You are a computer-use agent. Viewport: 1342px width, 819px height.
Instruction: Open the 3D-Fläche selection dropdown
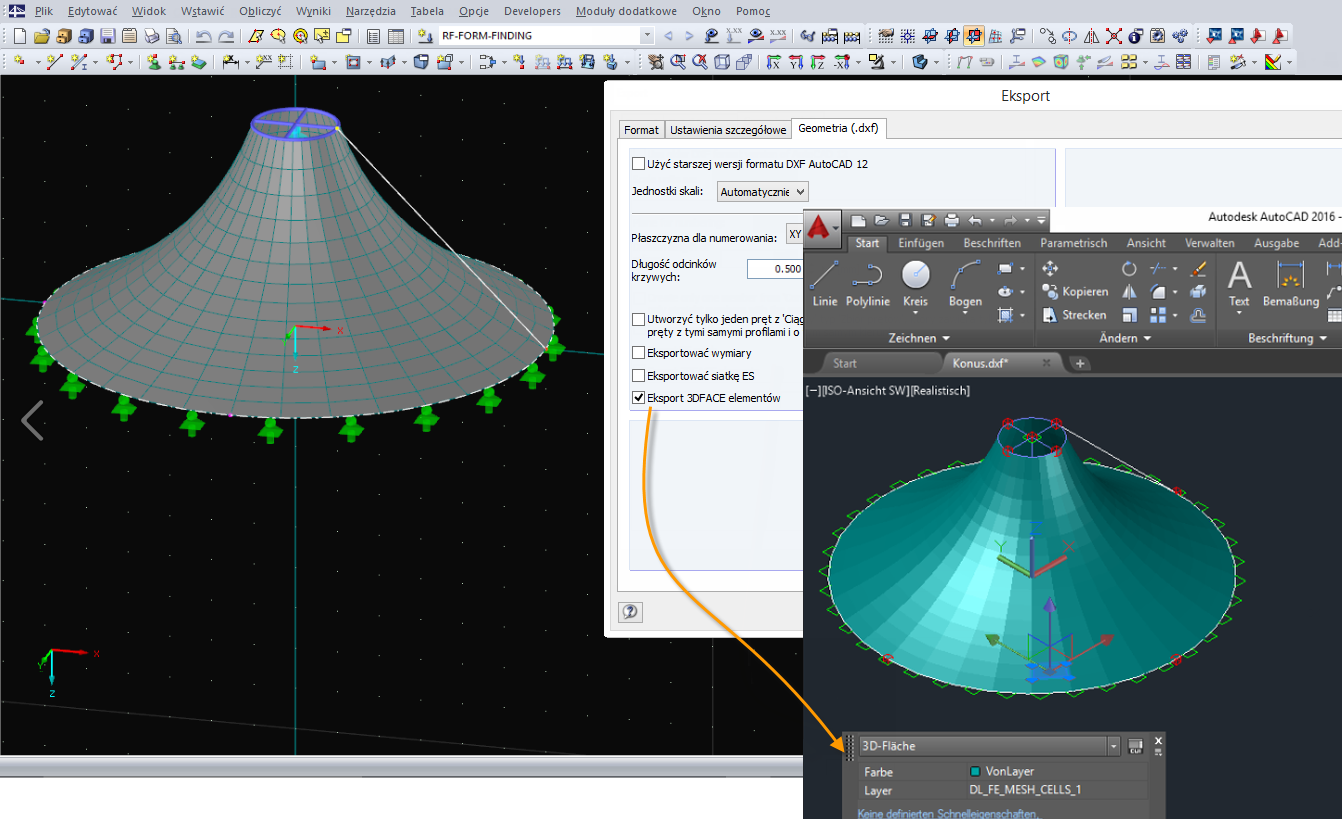coord(1113,745)
